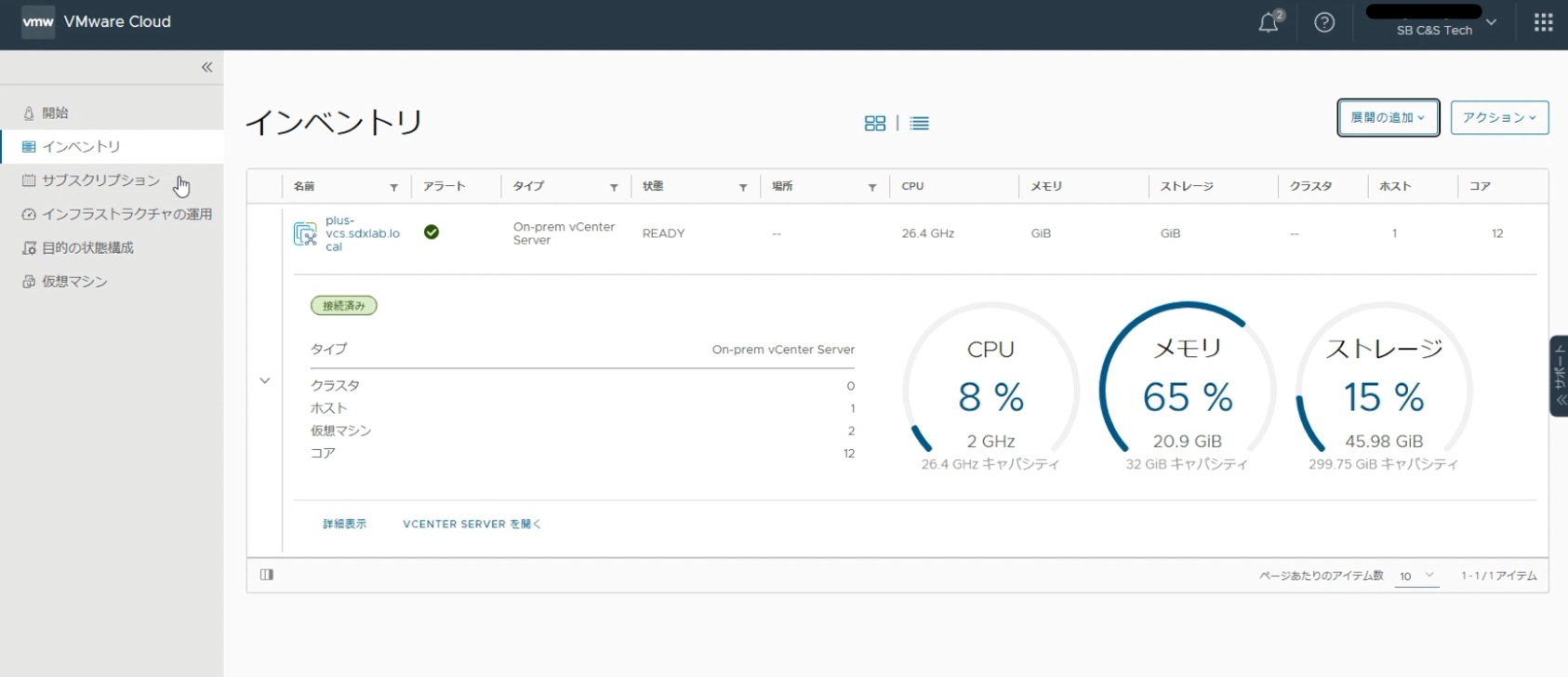Click On-prem vCenter Server type cell

click(x=565, y=233)
